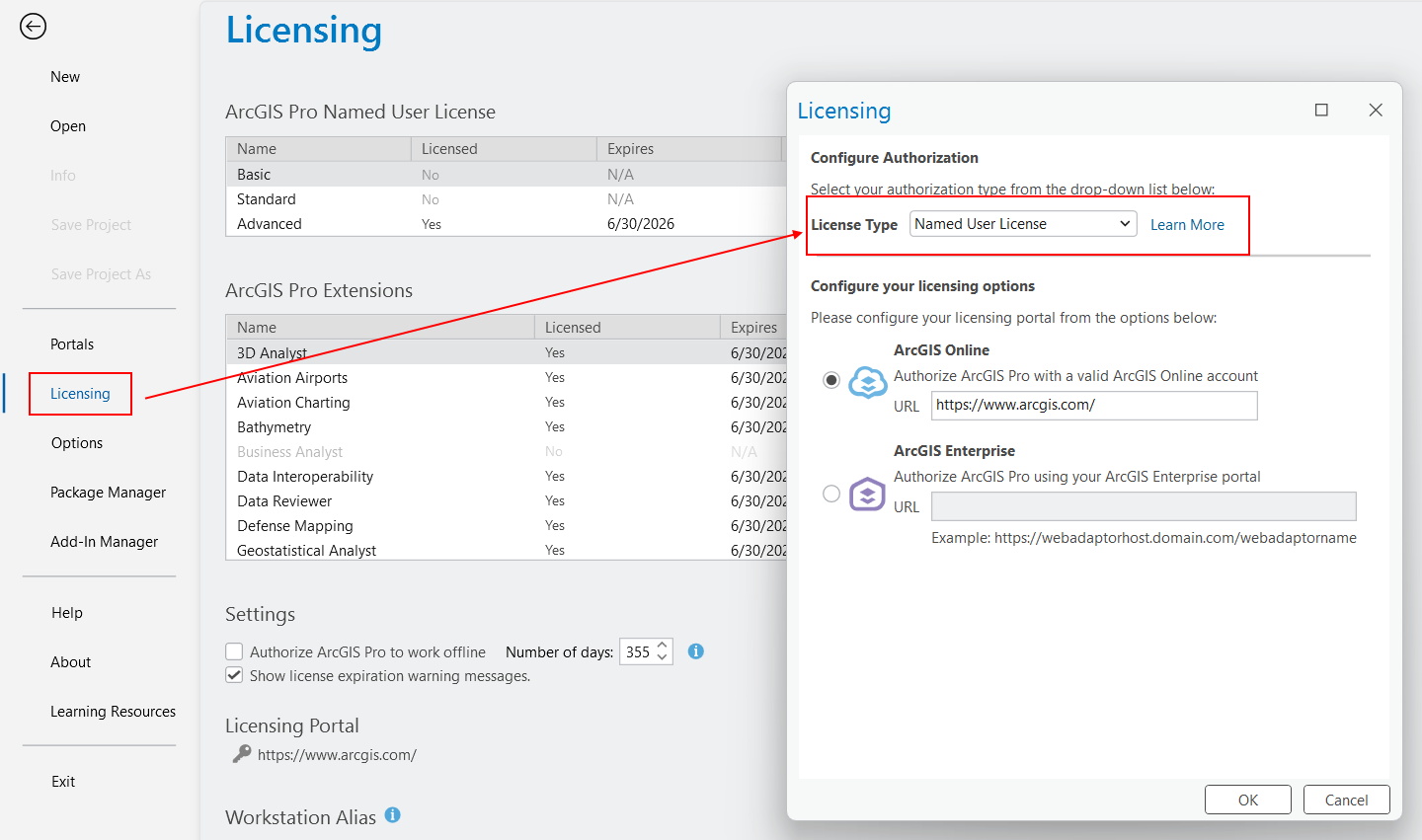Click the Cancel button
1422x840 pixels.
1346,800
